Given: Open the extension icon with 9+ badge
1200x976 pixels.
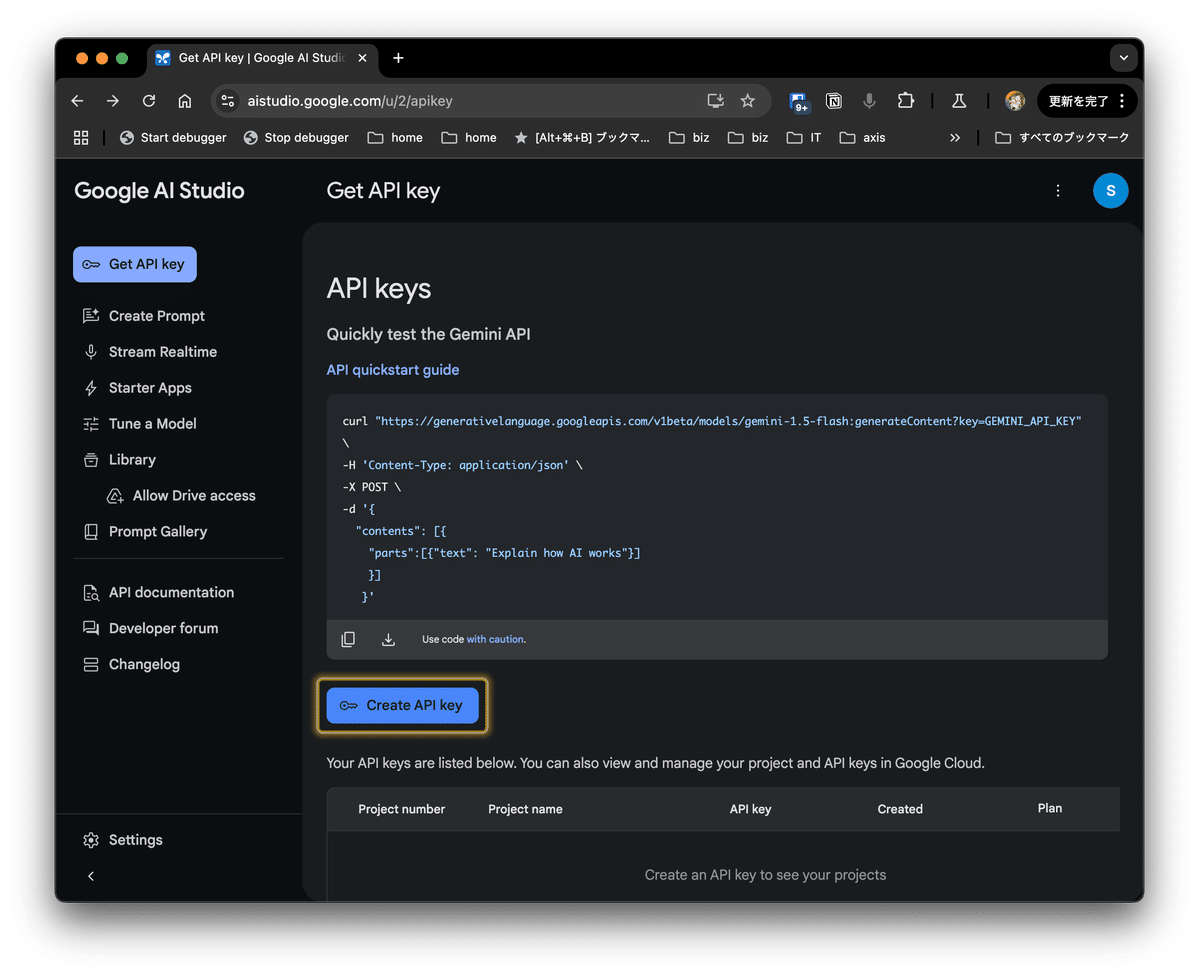Looking at the screenshot, I should pyautogui.click(x=799, y=102).
